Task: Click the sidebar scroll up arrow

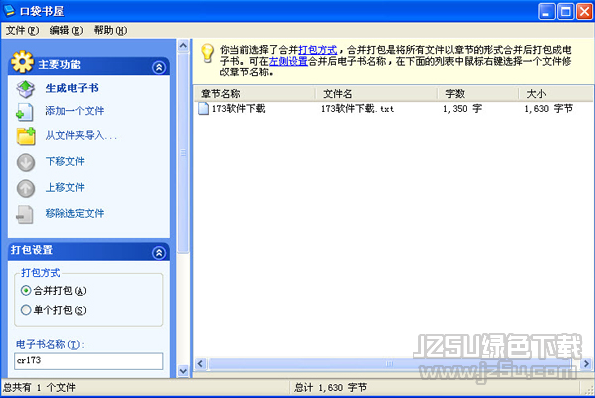Action: 183,46
